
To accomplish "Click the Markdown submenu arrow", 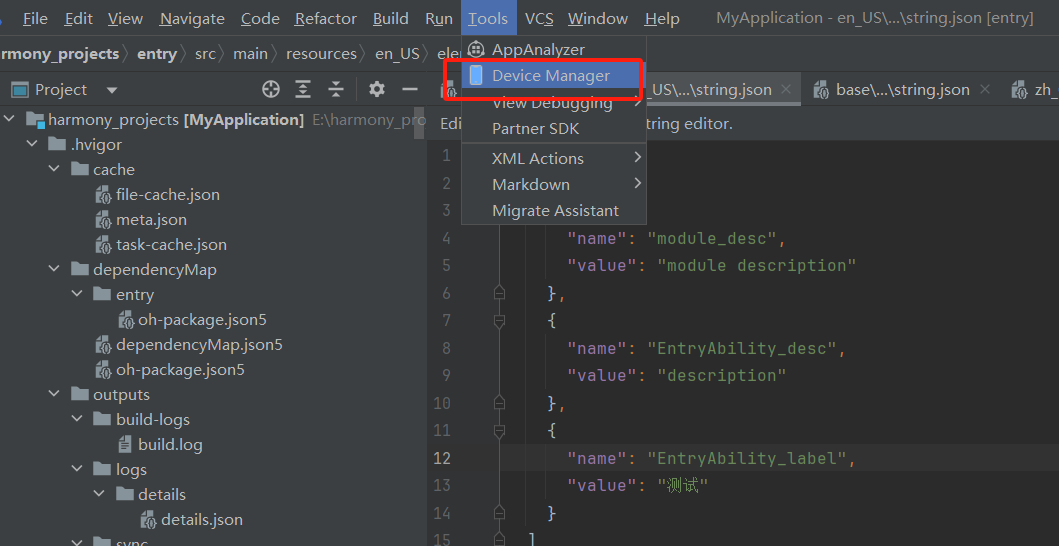I will coord(638,184).
